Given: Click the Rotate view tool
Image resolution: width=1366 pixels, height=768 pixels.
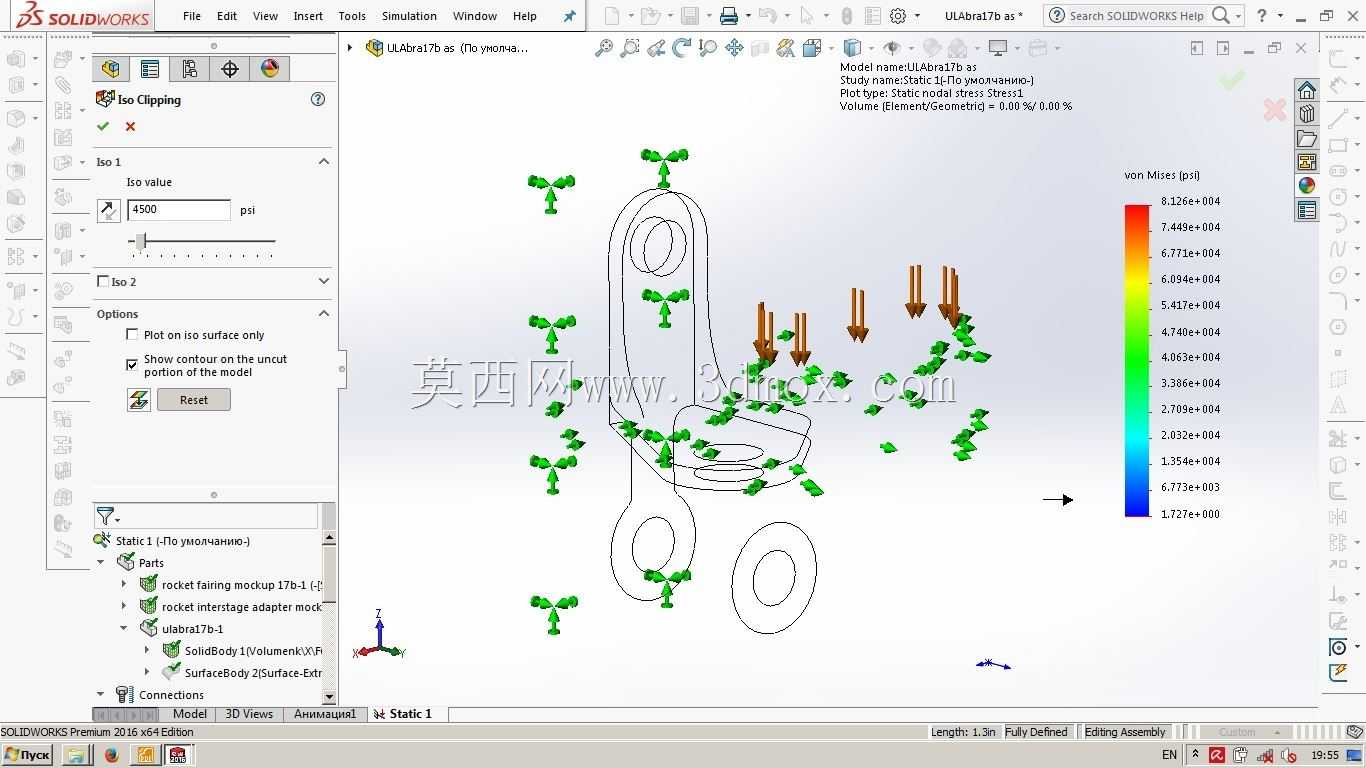Looking at the screenshot, I should tap(682, 47).
